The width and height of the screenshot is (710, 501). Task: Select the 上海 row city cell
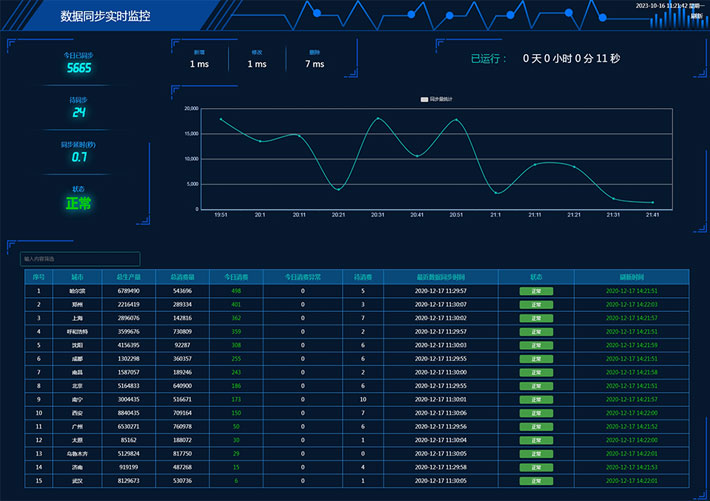[x=77, y=317]
